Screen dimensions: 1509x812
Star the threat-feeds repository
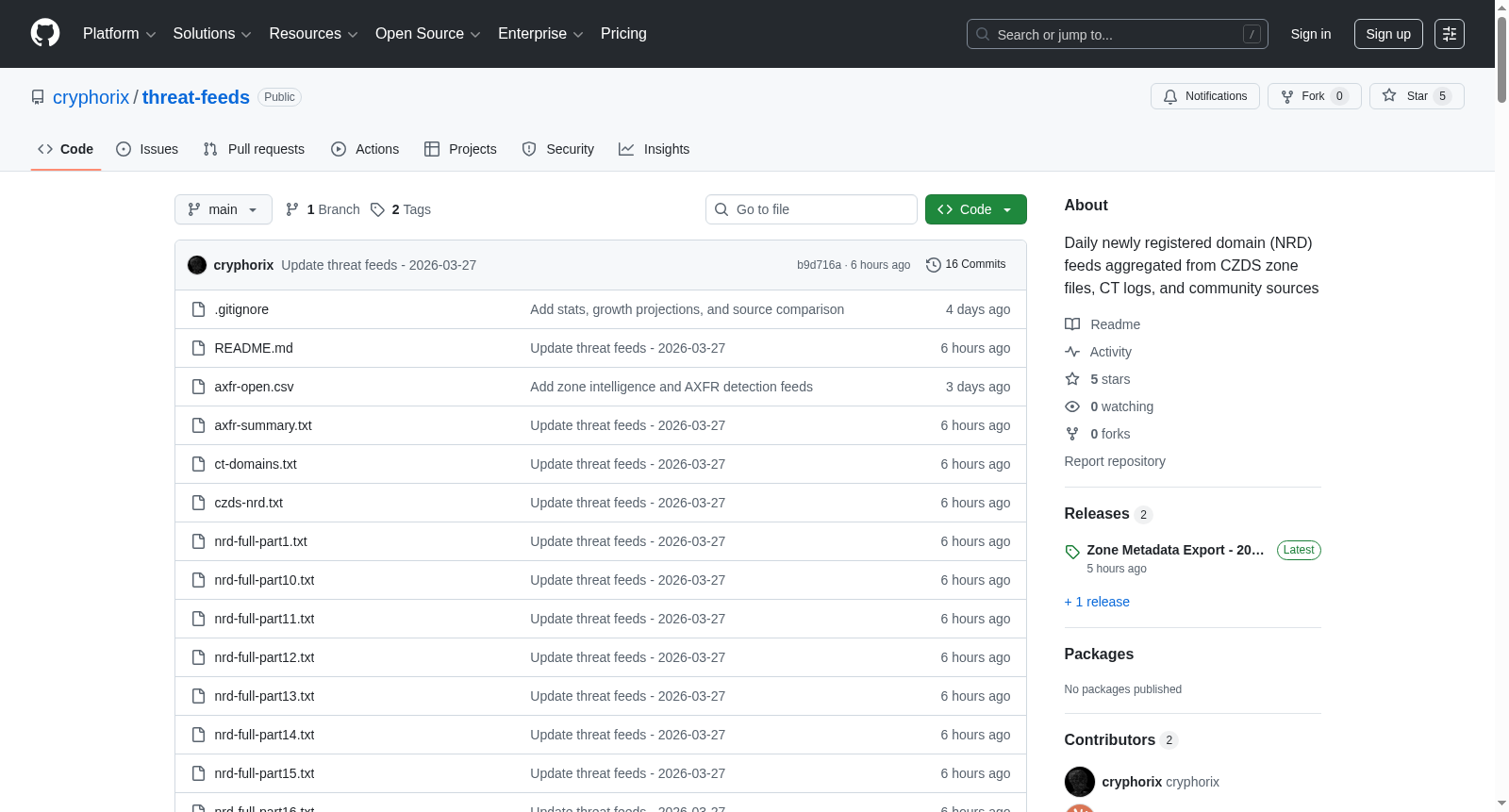[1417, 96]
